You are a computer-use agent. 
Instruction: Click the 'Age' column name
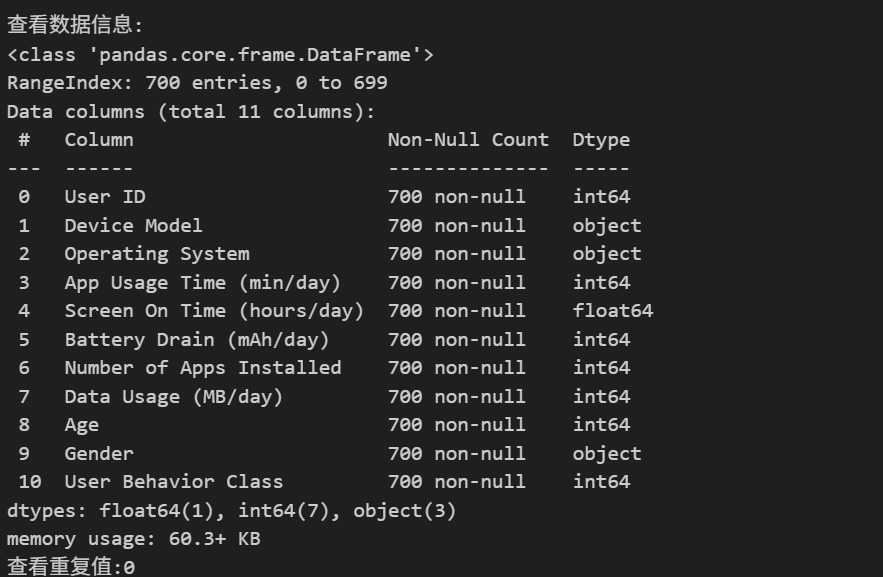(82, 426)
